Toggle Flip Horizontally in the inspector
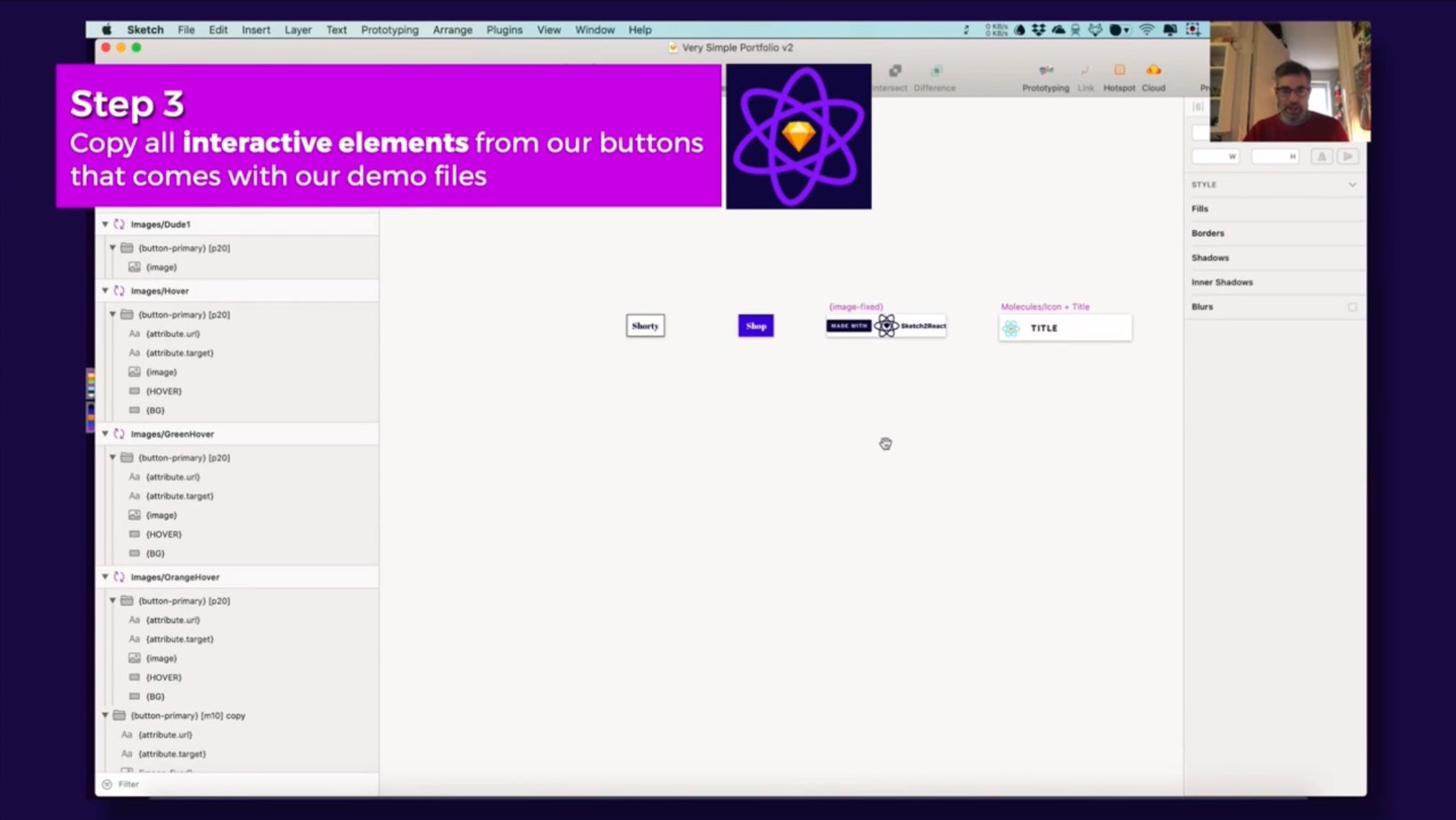This screenshot has width=1456, height=820. (1322, 156)
